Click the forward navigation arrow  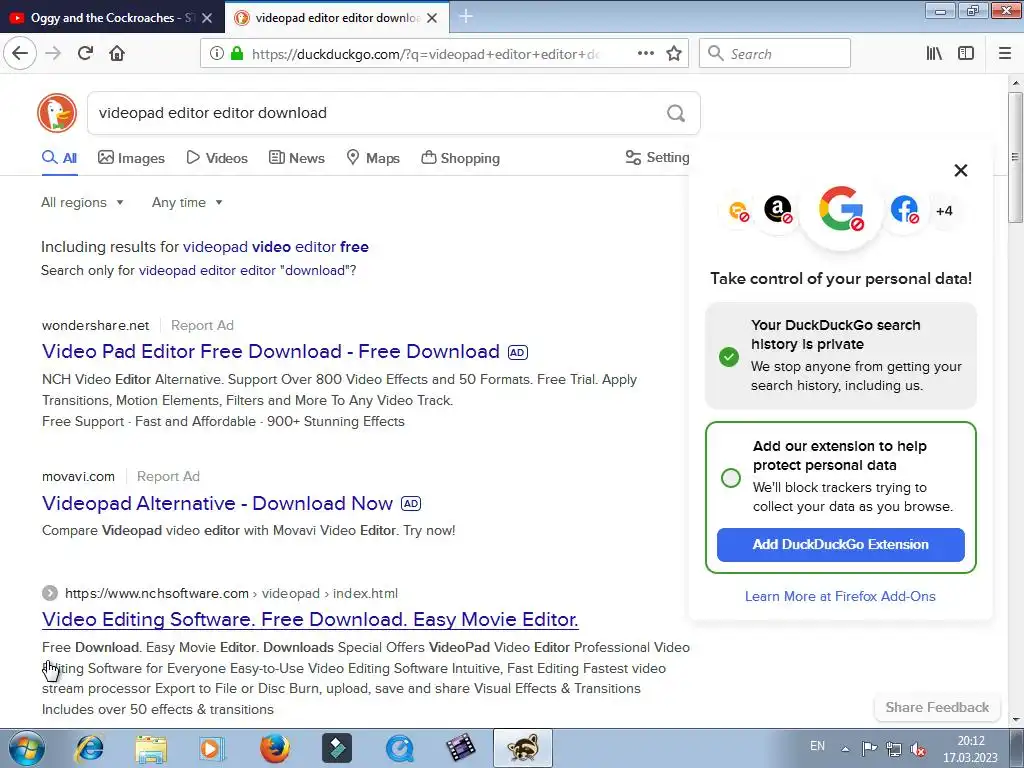53,53
